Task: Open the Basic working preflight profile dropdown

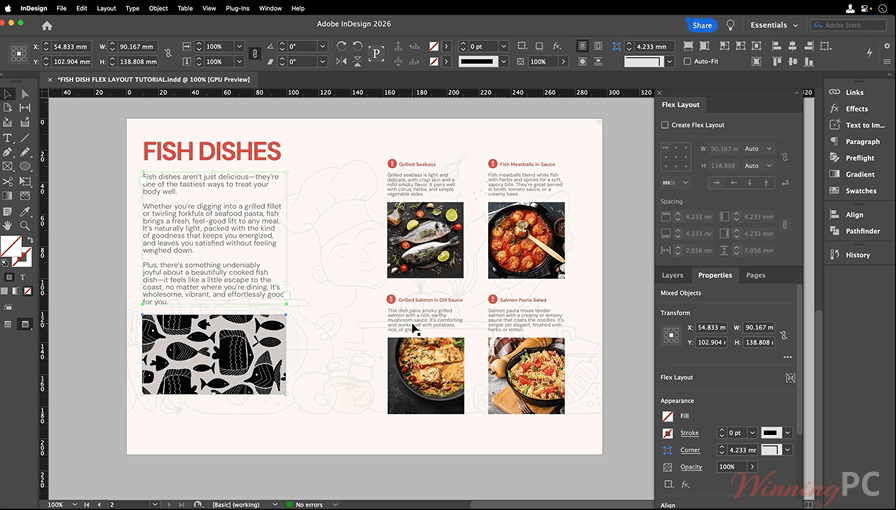Action: coord(275,505)
